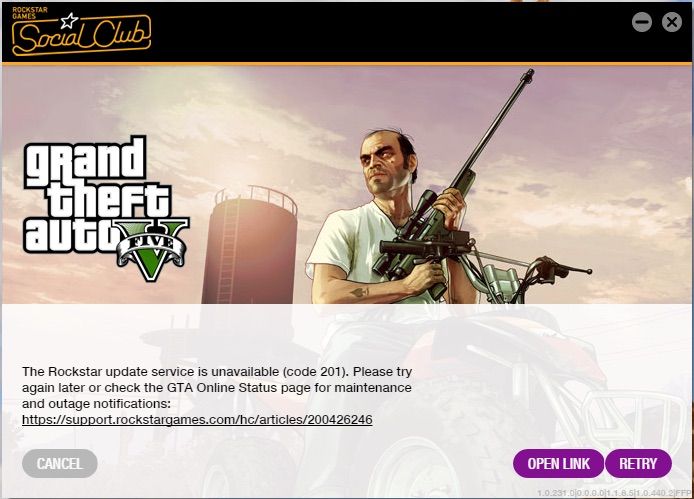Open the support.rockstargames.com article link
Image resolution: width=694 pixels, height=499 pixels.
(197, 419)
